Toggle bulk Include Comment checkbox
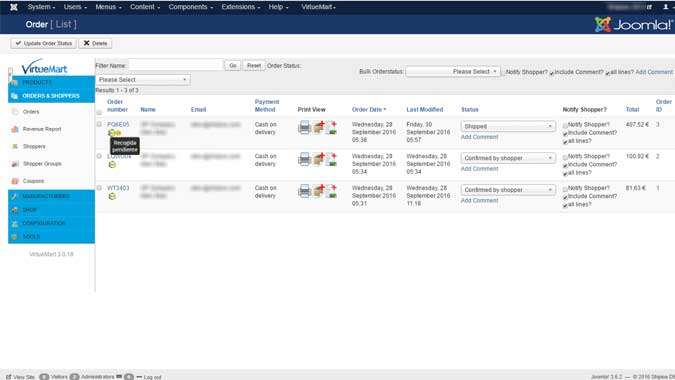This screenshot has height=380, width=675. pos(551,73)
